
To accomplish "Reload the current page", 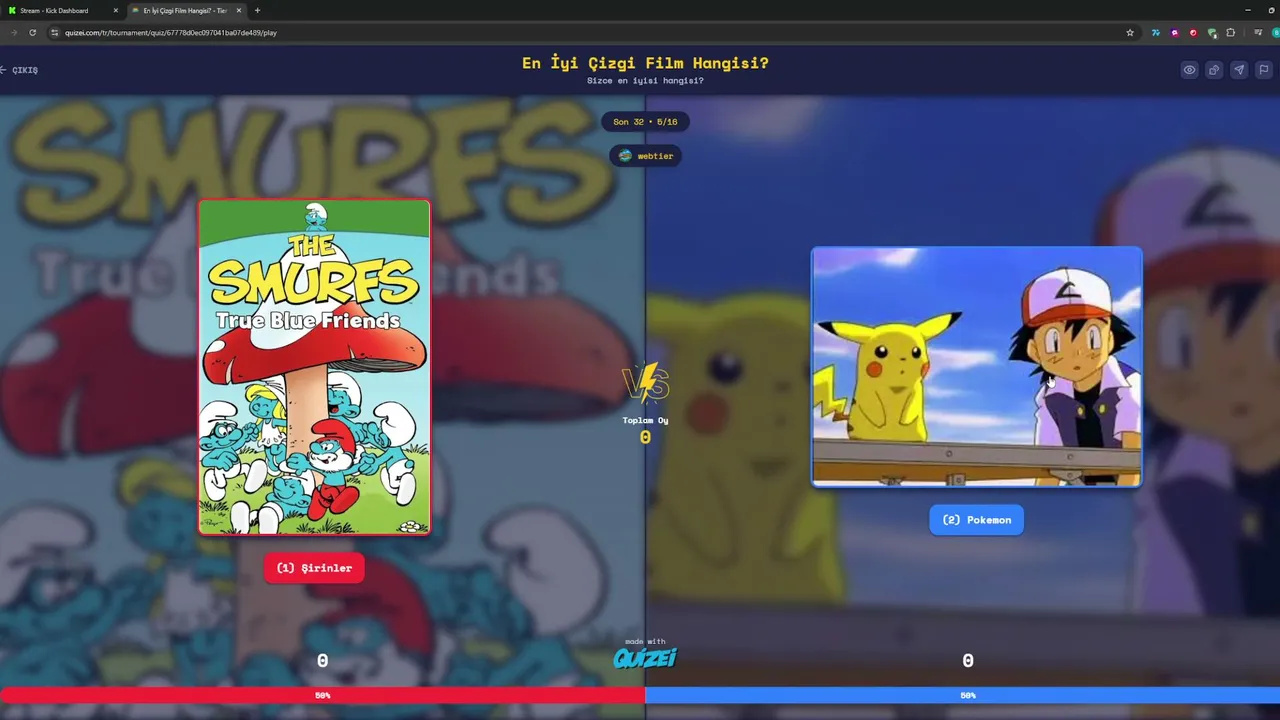I will coord(32,32).
